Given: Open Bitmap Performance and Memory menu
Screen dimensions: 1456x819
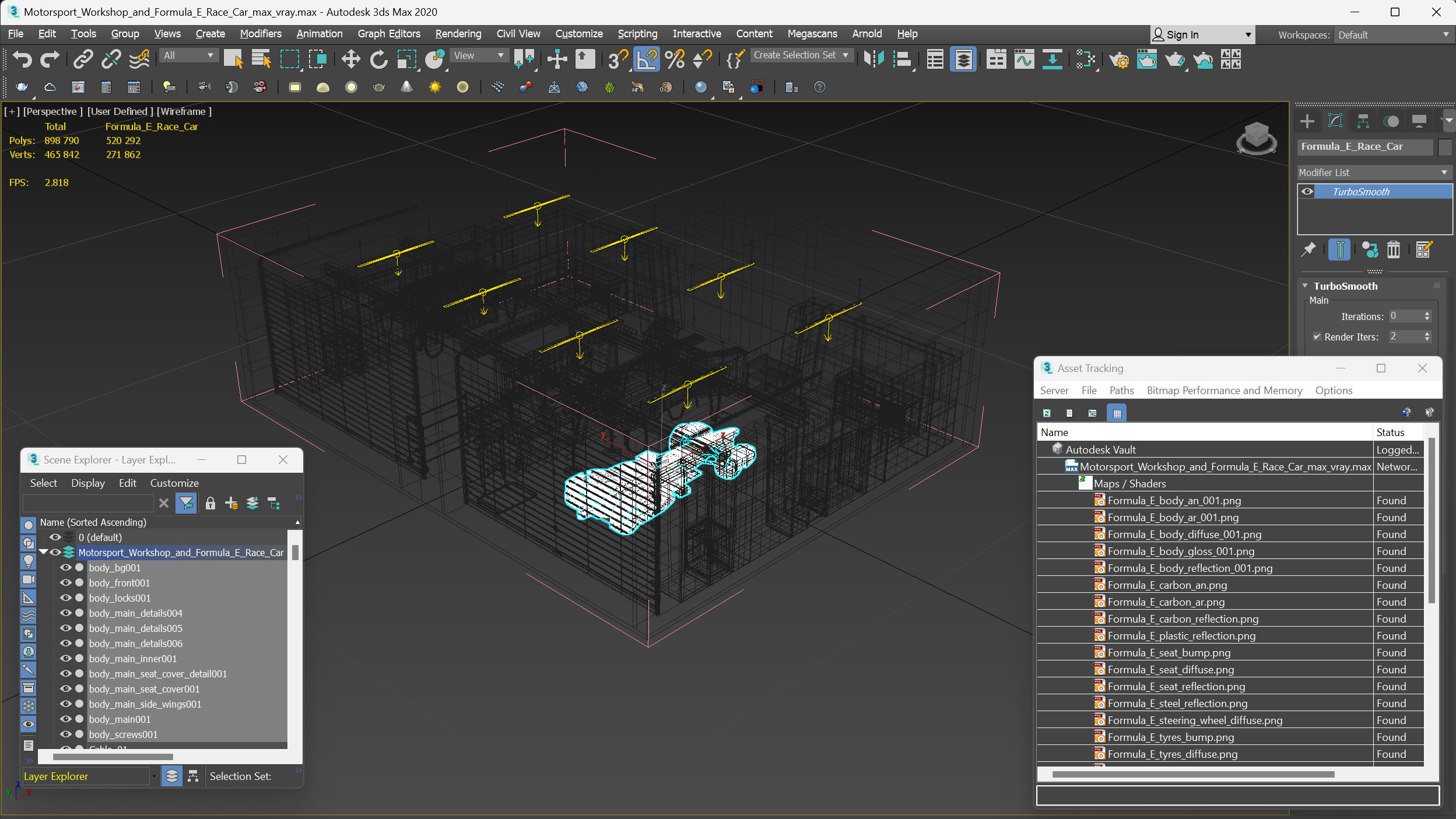Looking at the screenshot, I should 1224,390.
